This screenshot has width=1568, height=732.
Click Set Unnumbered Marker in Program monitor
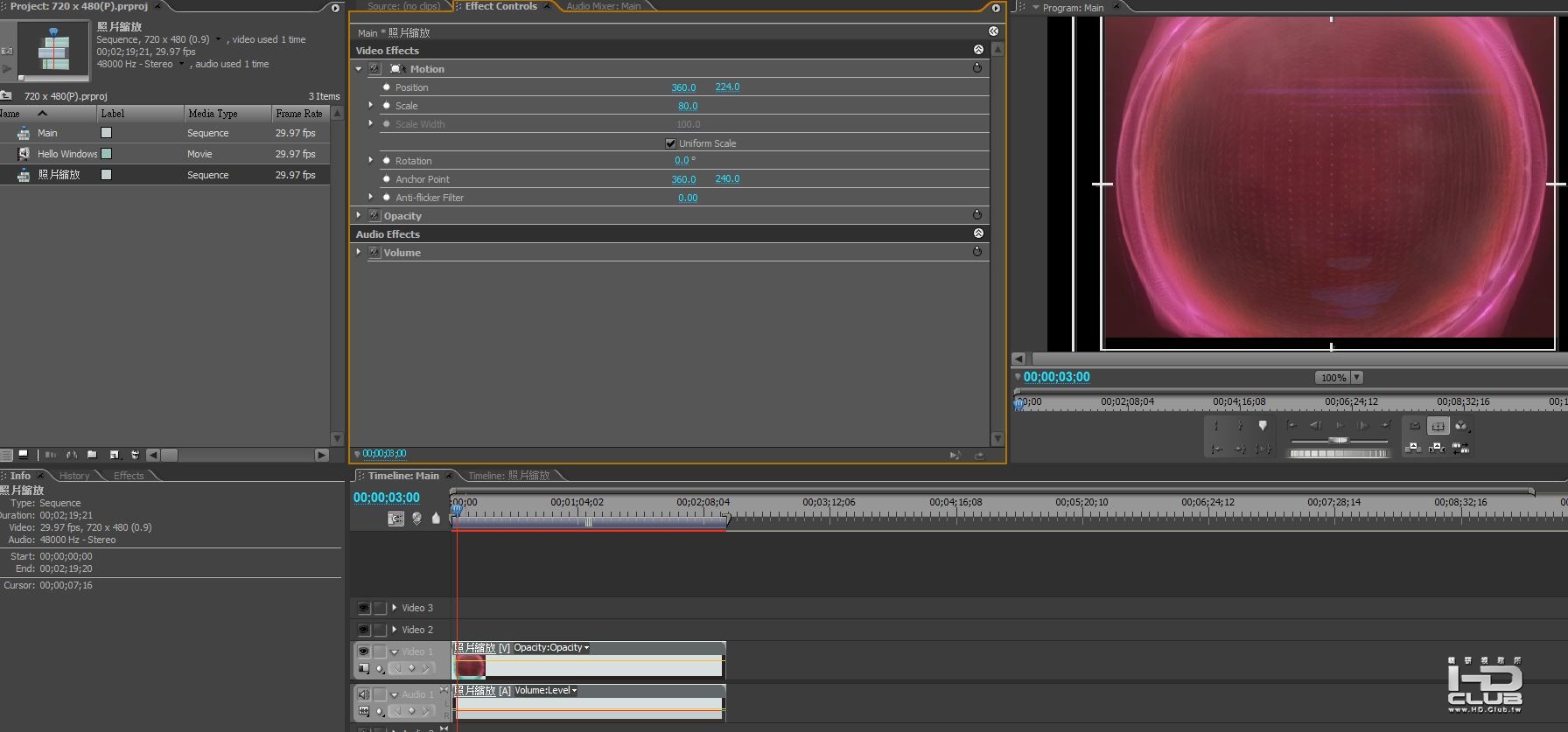tap(1263, 426)
